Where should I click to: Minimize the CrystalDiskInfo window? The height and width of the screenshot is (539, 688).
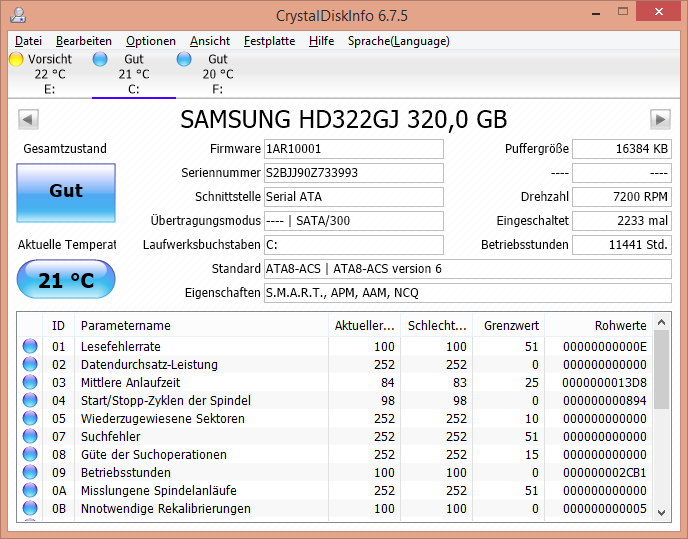click(x=596, y=14)
